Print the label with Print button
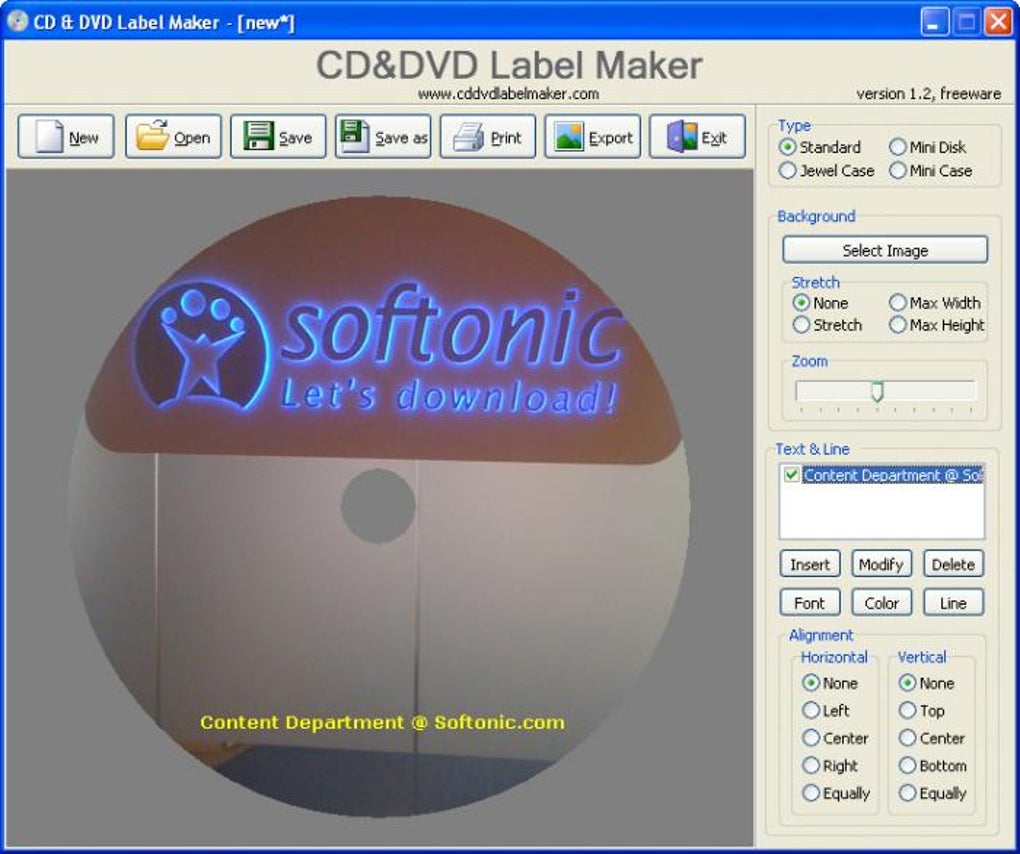1020x854 pixels. (488, 137)
